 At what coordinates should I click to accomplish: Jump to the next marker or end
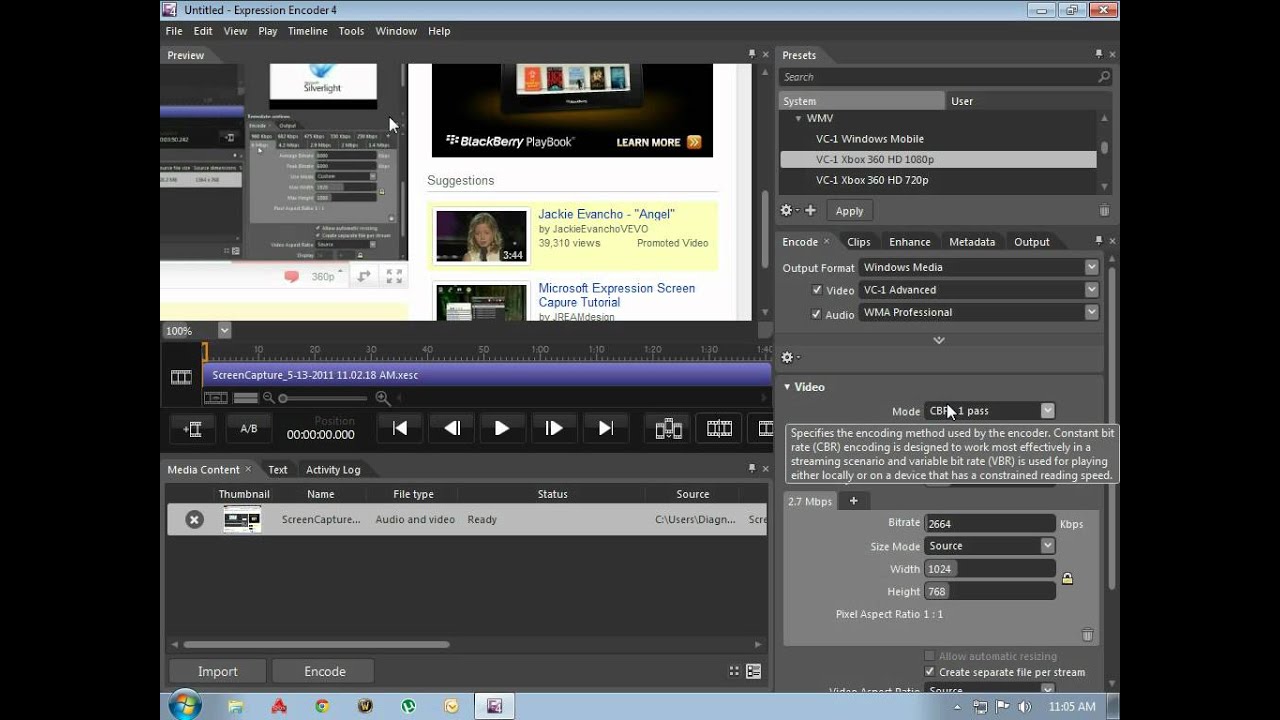[606, 428]
